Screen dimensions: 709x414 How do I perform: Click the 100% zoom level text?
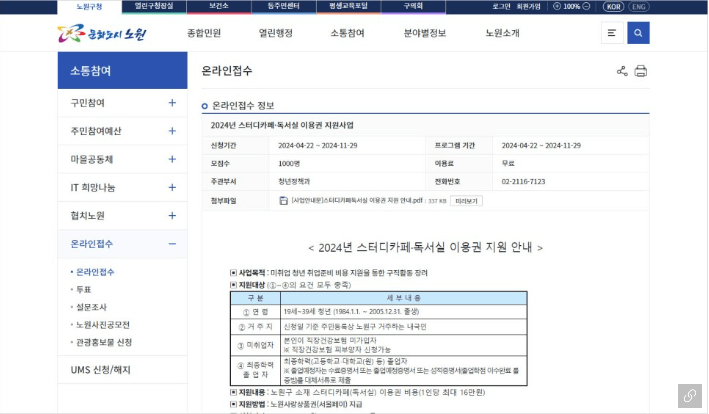pyautogui.click(x=572, y=6)
